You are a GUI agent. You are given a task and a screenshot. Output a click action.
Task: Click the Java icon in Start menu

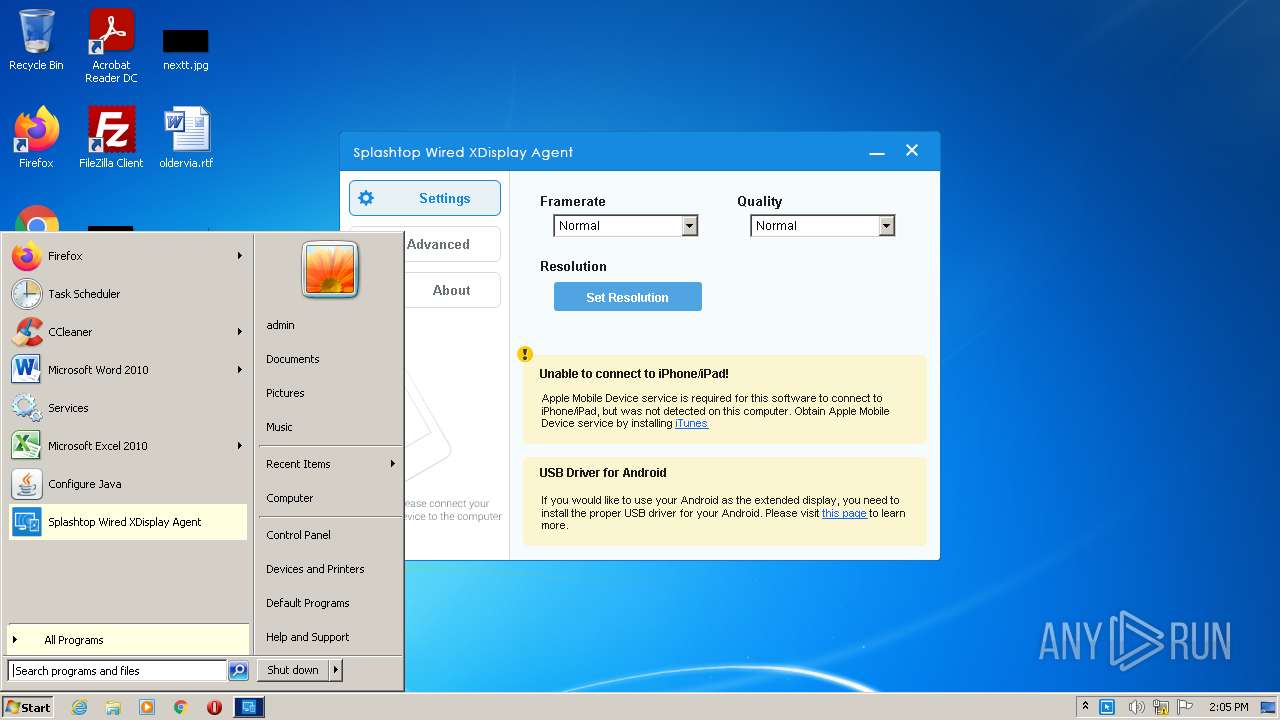(26, 484)
